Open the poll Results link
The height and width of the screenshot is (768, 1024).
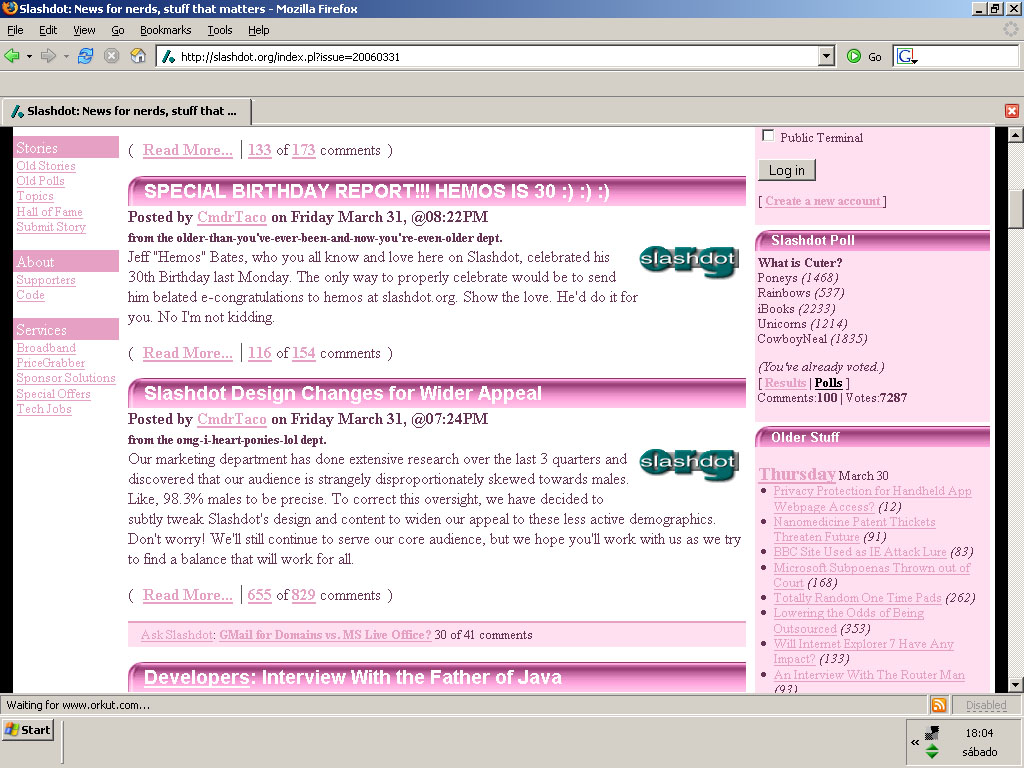785,383
